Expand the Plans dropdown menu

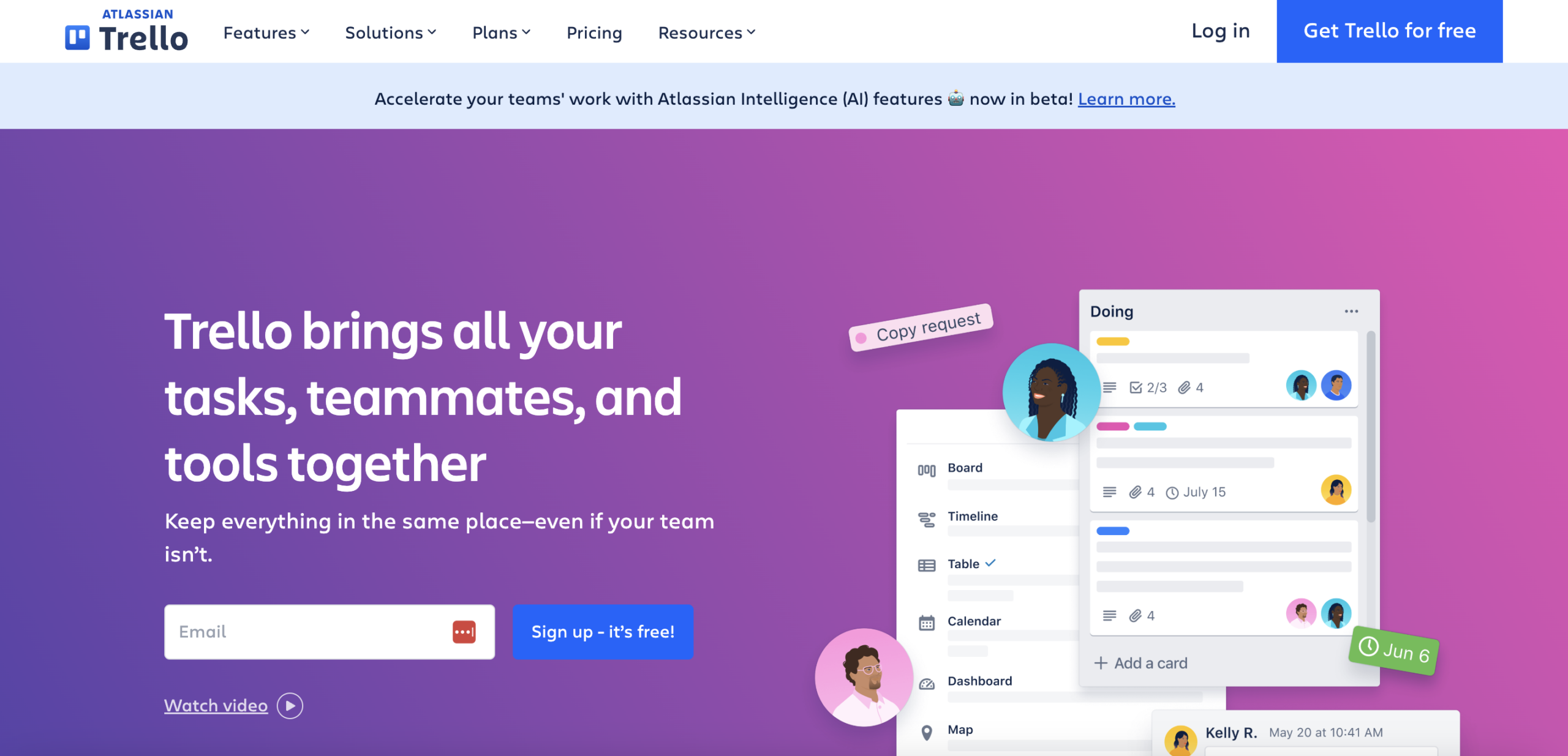(501, 31)
